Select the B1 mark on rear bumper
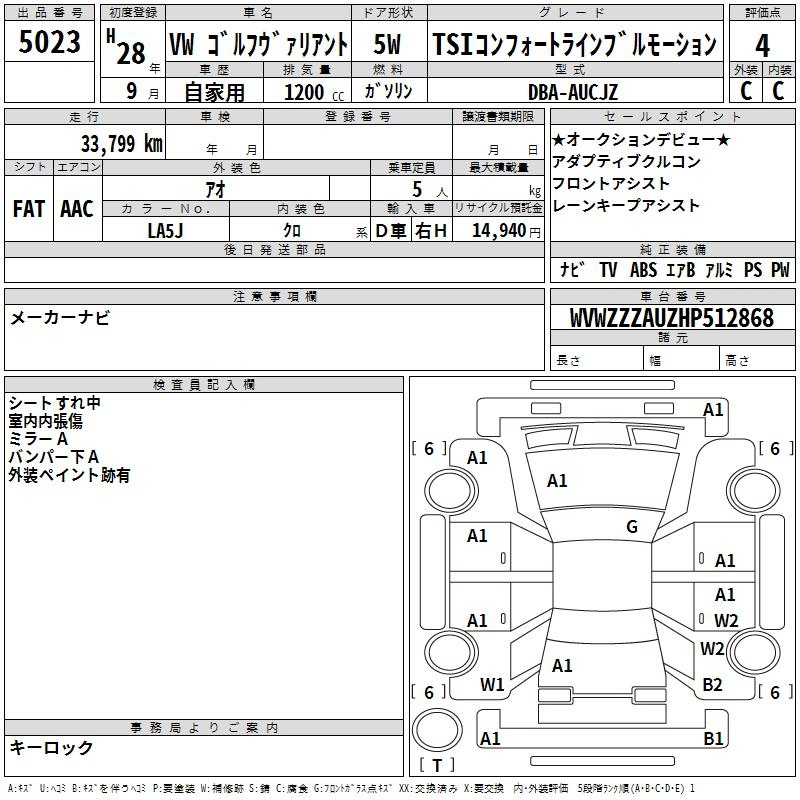 tap(713, 739)
